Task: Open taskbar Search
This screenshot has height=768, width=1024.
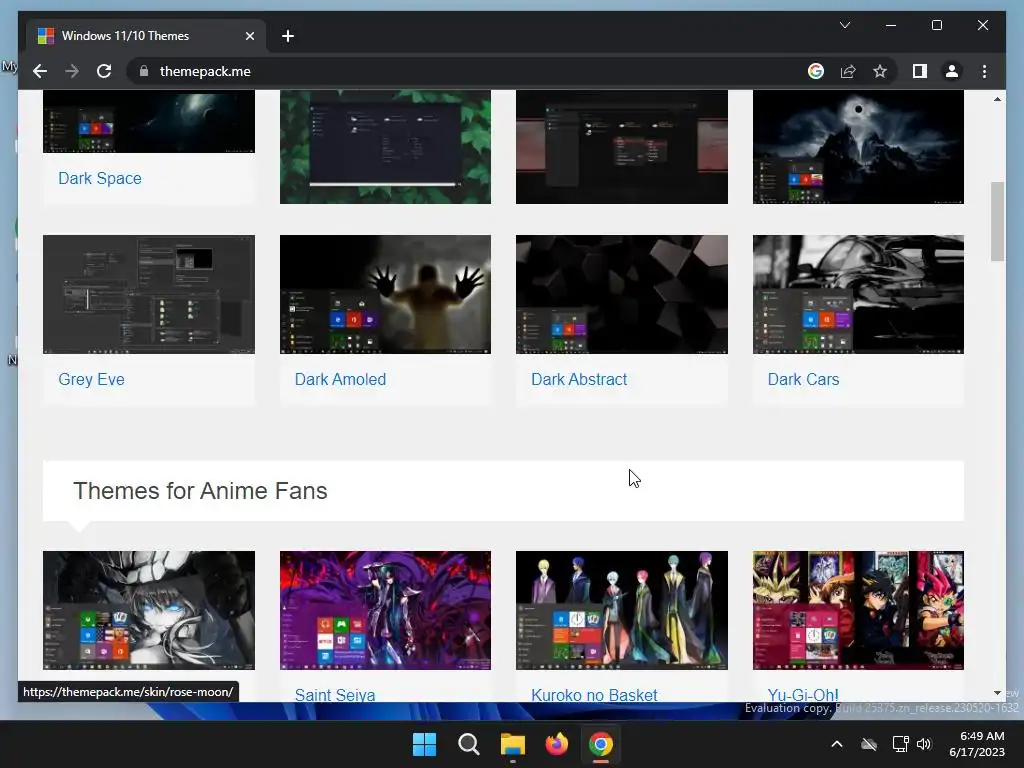Action: click(x=468, y=744)
